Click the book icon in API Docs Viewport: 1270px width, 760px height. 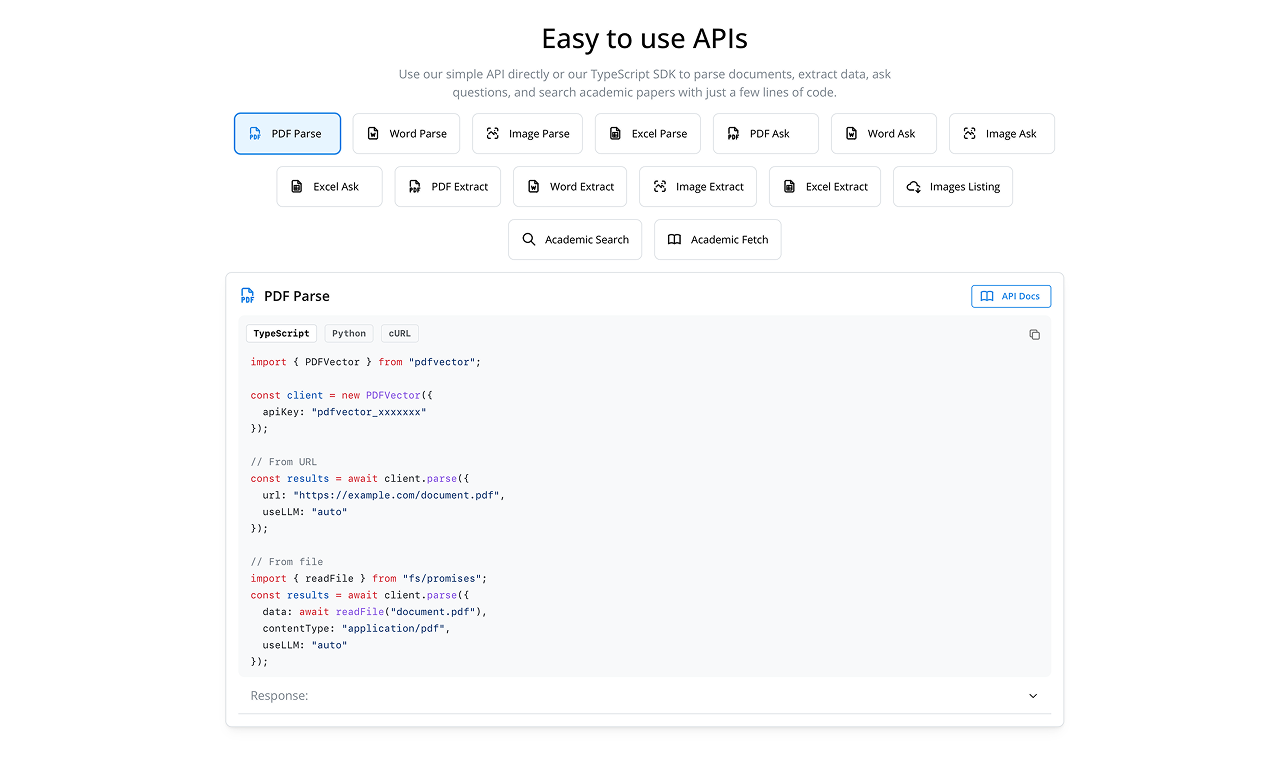tap(987, 296)
